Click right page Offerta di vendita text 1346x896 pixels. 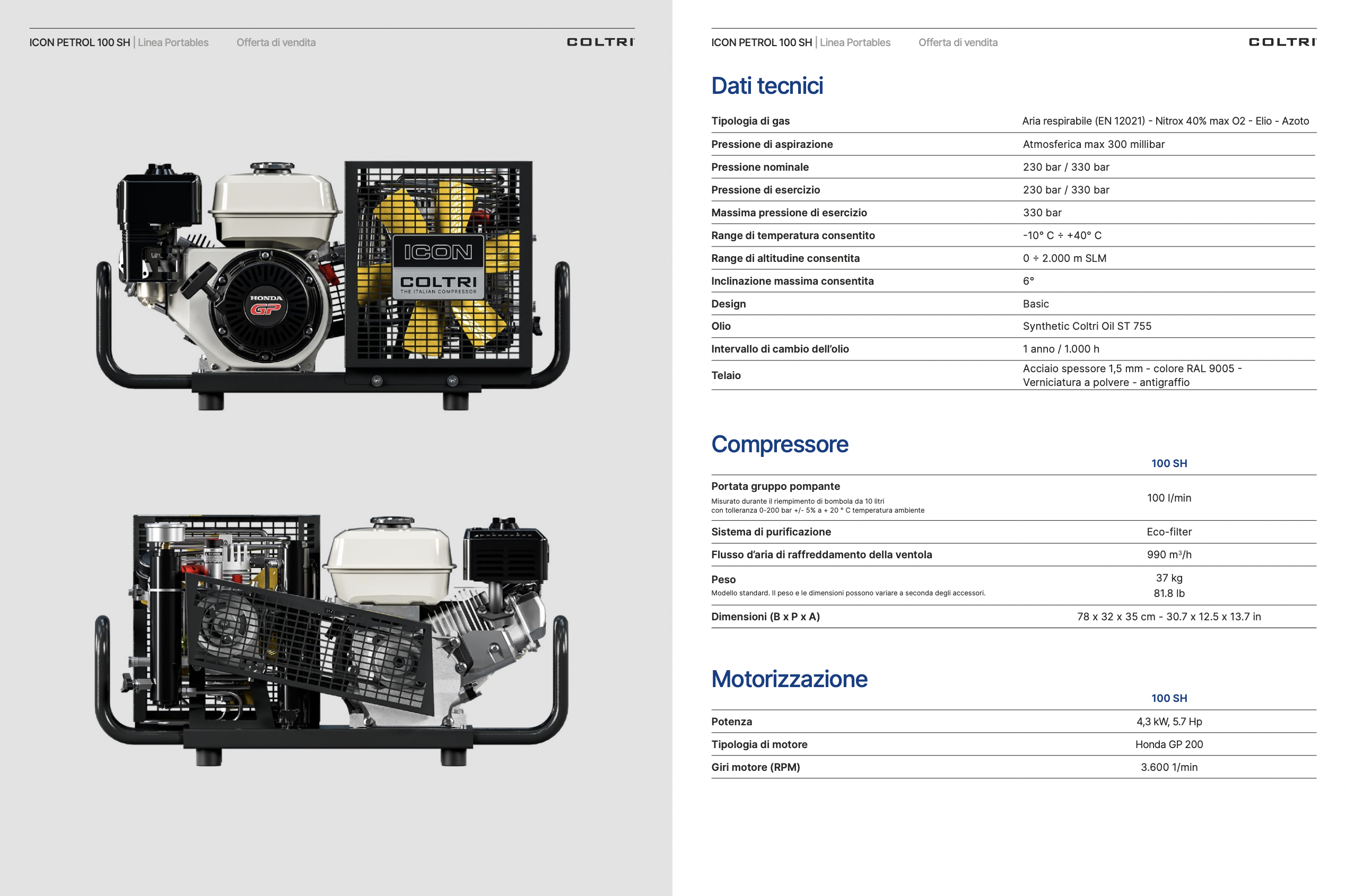957,42
